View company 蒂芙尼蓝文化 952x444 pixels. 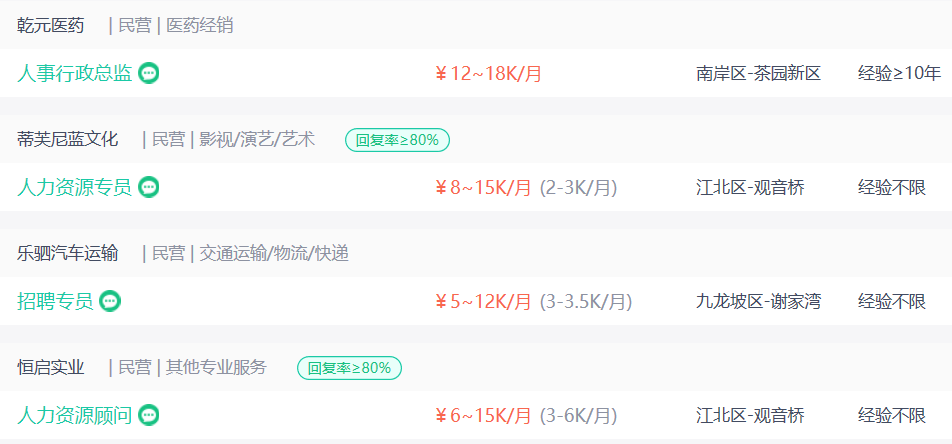pos(67,140)
